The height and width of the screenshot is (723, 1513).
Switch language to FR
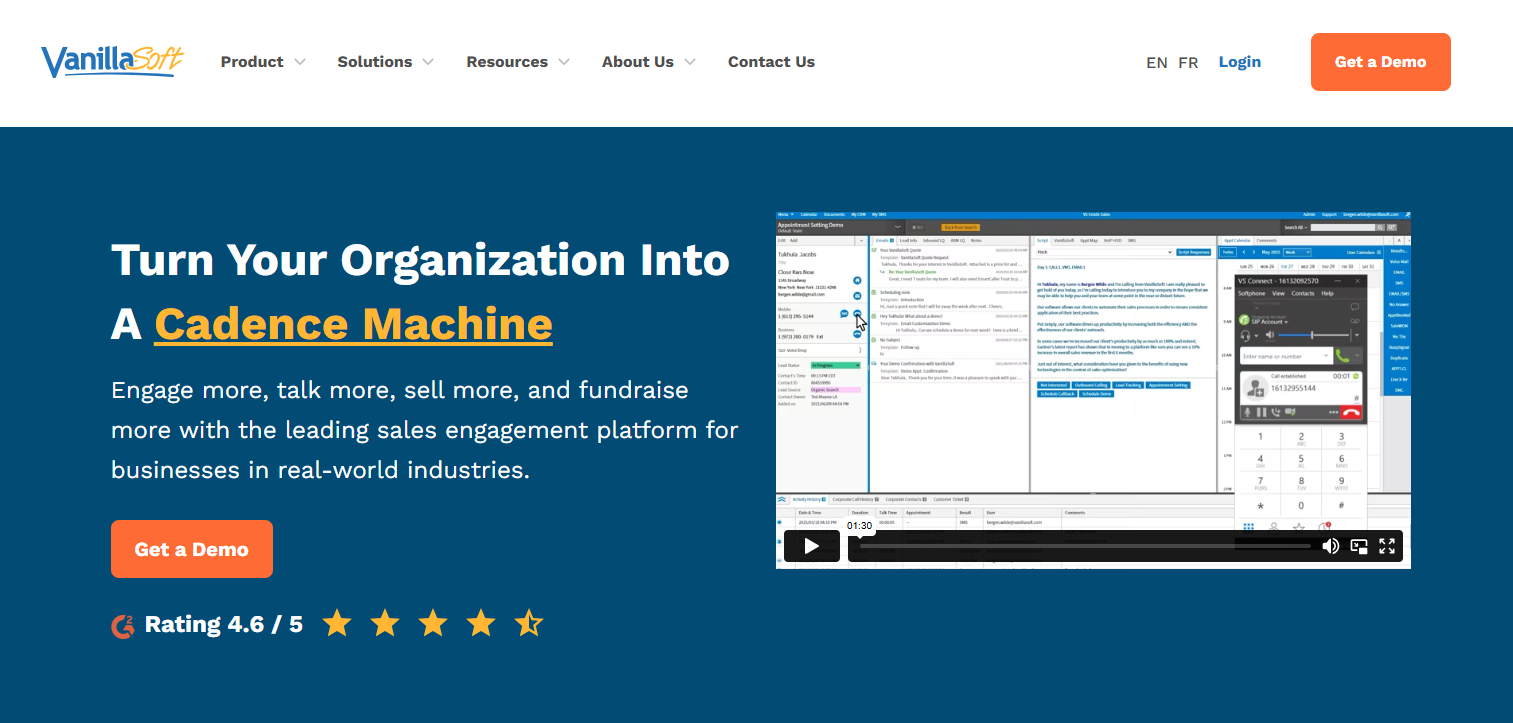point(1188,62)
